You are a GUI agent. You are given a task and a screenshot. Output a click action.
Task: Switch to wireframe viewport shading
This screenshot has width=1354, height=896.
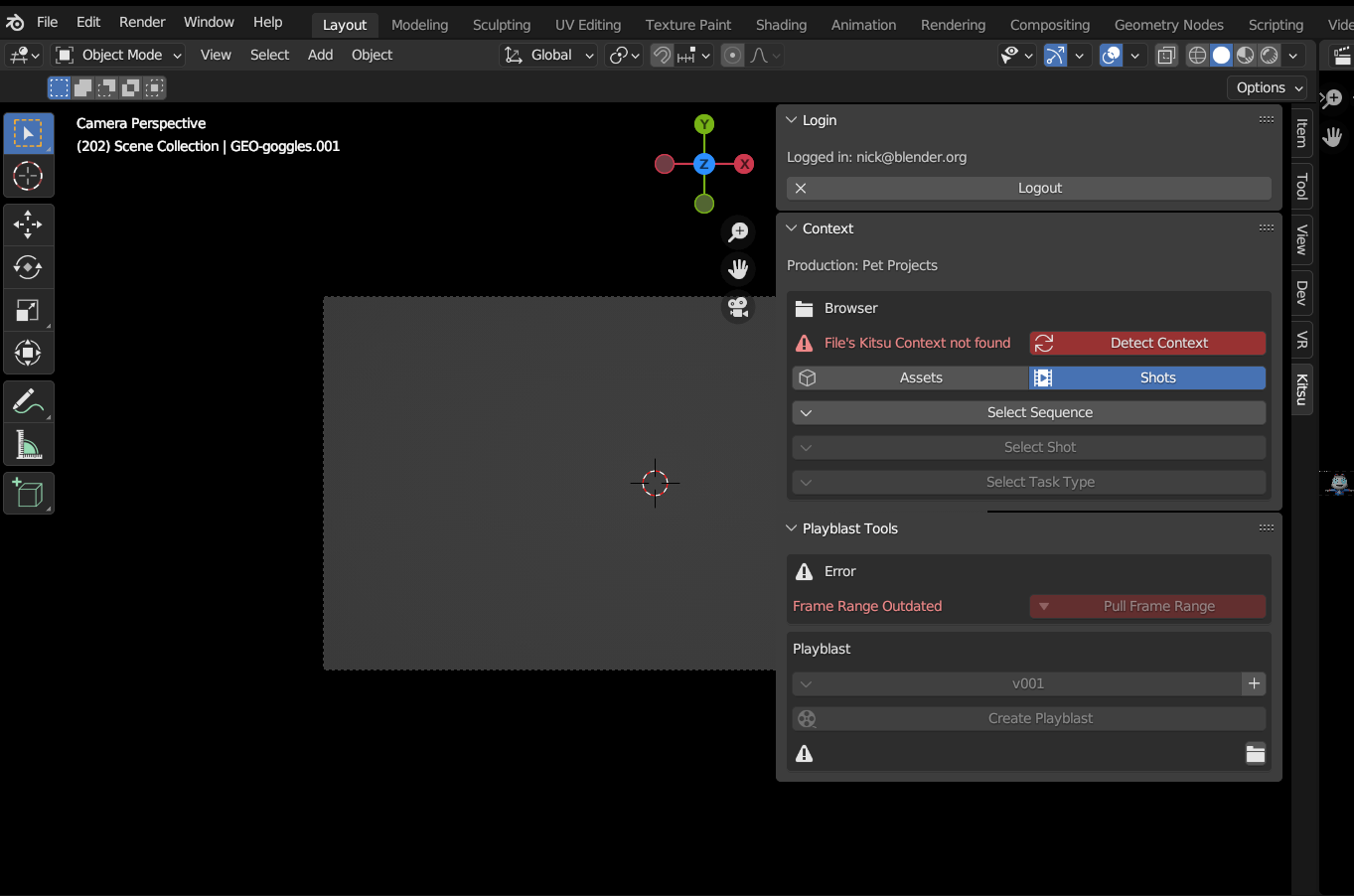click(1198, 56)
